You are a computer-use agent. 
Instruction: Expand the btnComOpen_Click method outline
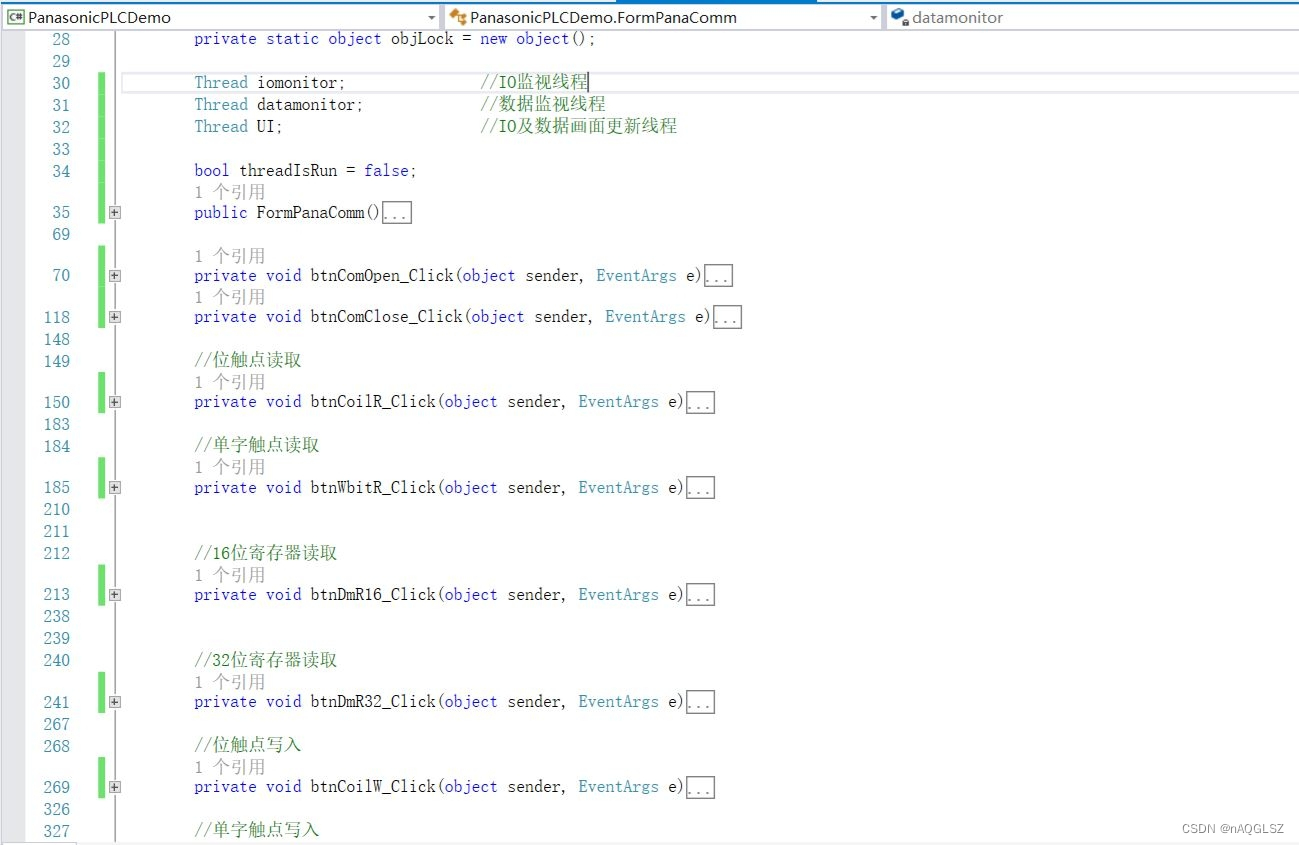(x=115, y=276)
